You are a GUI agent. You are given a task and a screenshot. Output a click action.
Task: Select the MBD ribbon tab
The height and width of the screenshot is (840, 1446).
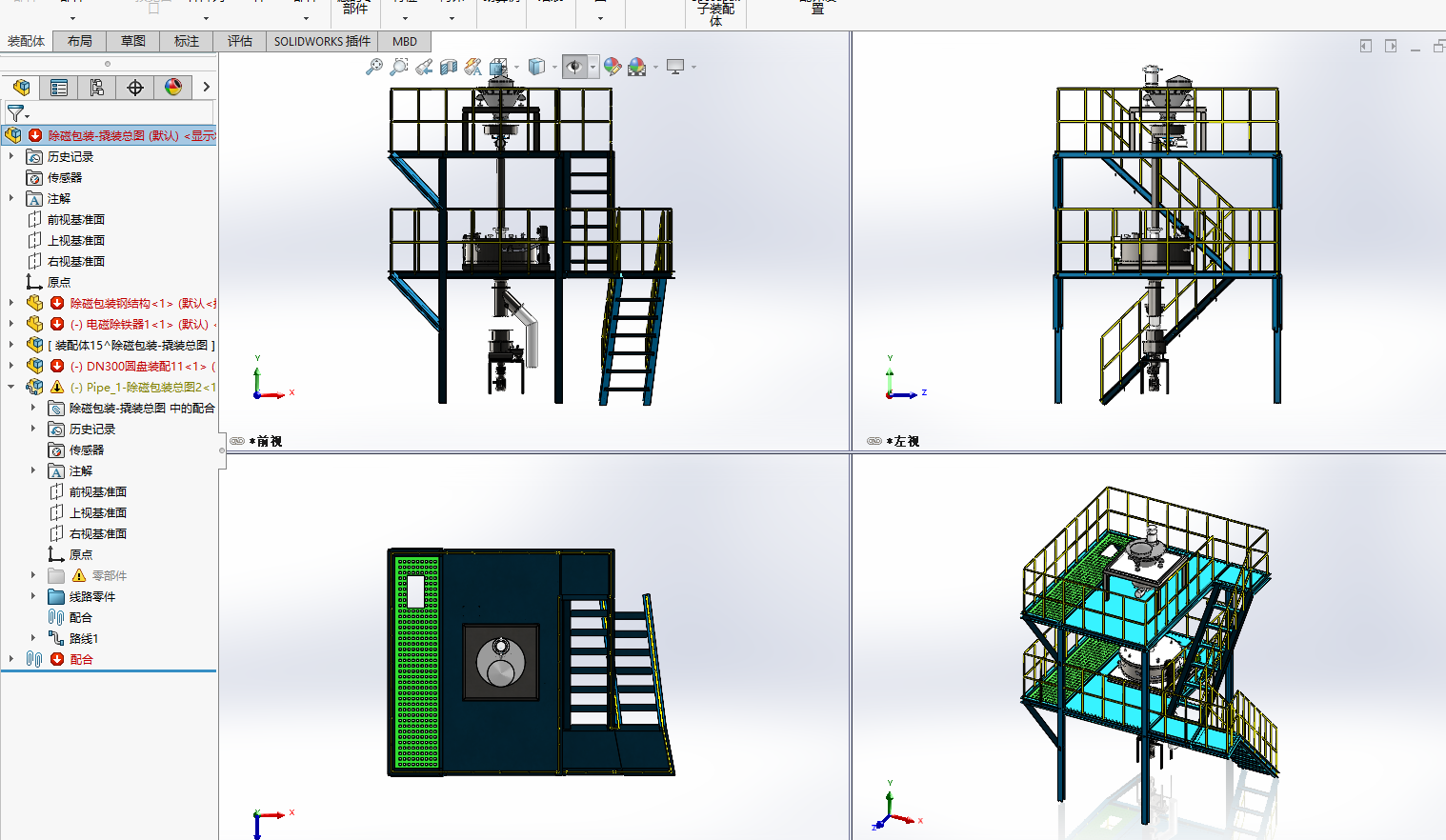click(x=405, y=41)
